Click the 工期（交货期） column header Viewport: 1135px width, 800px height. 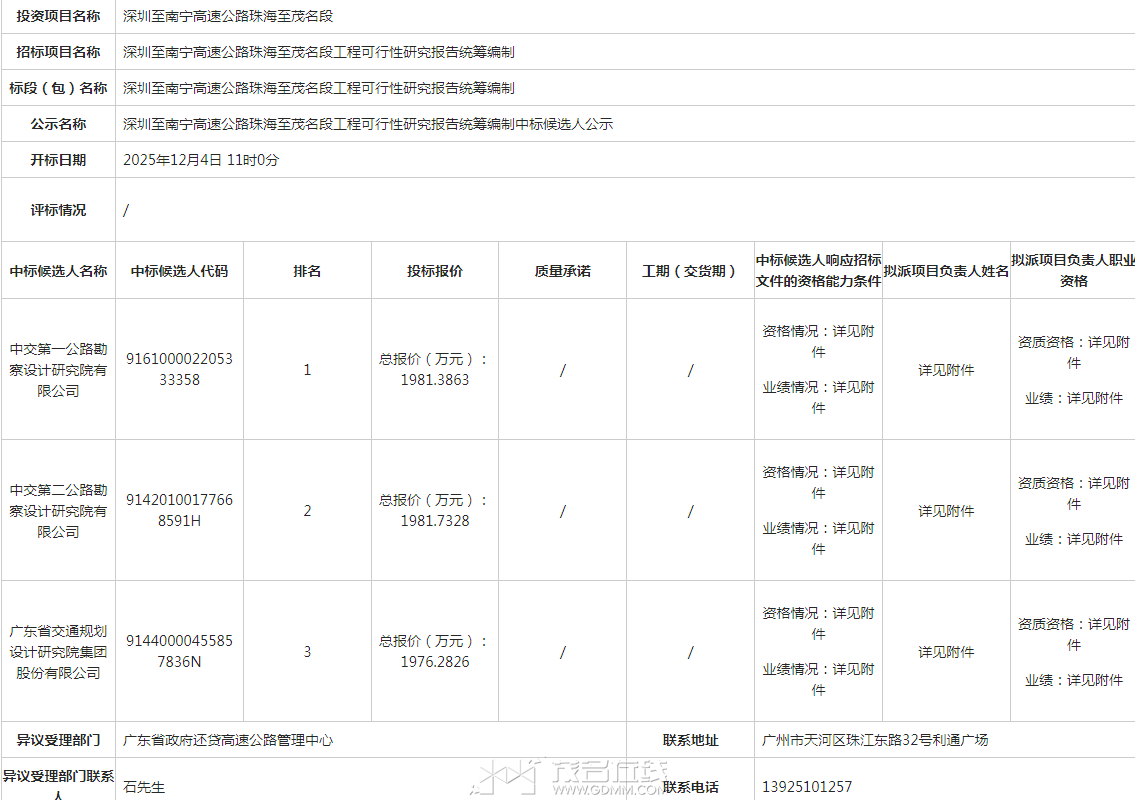[x=690, y=271]
